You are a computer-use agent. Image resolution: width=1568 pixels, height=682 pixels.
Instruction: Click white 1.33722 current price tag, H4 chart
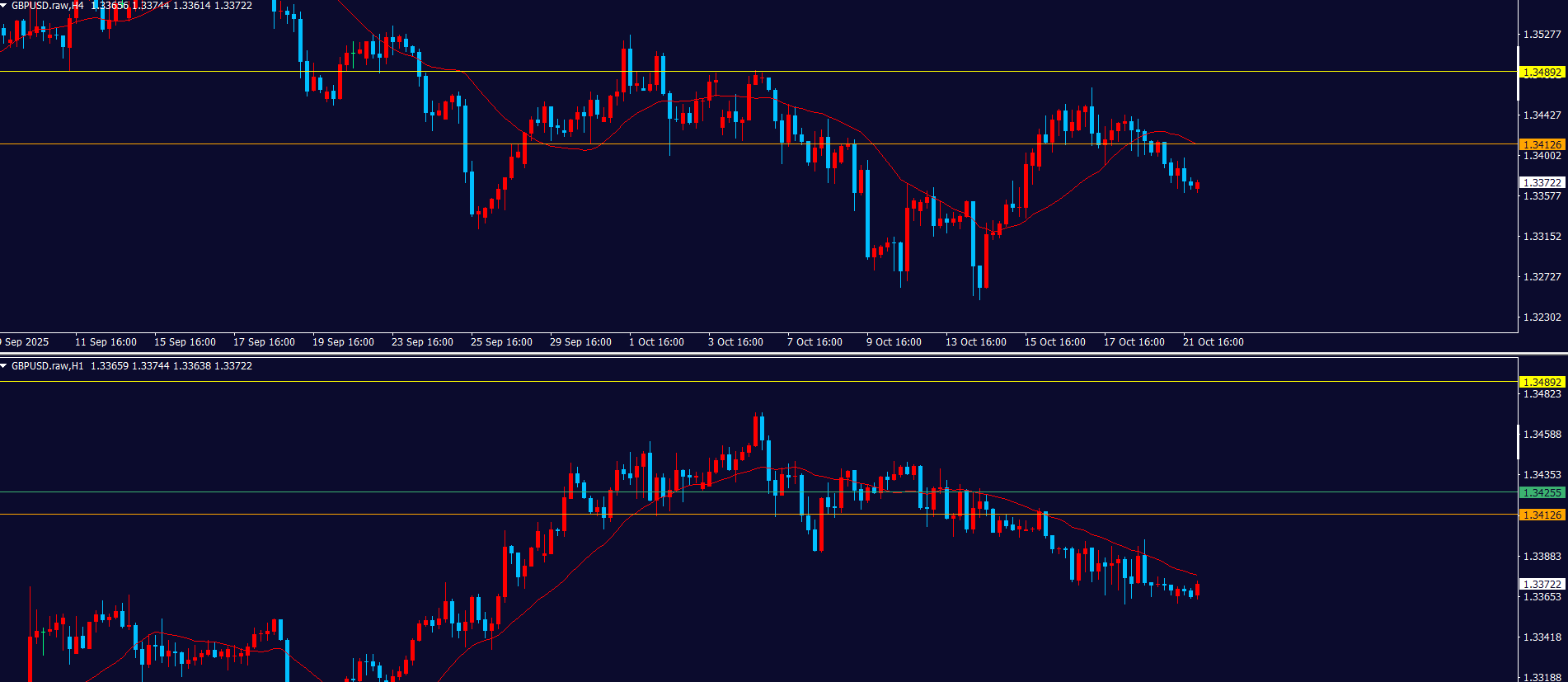click(x=1542, y=182)
